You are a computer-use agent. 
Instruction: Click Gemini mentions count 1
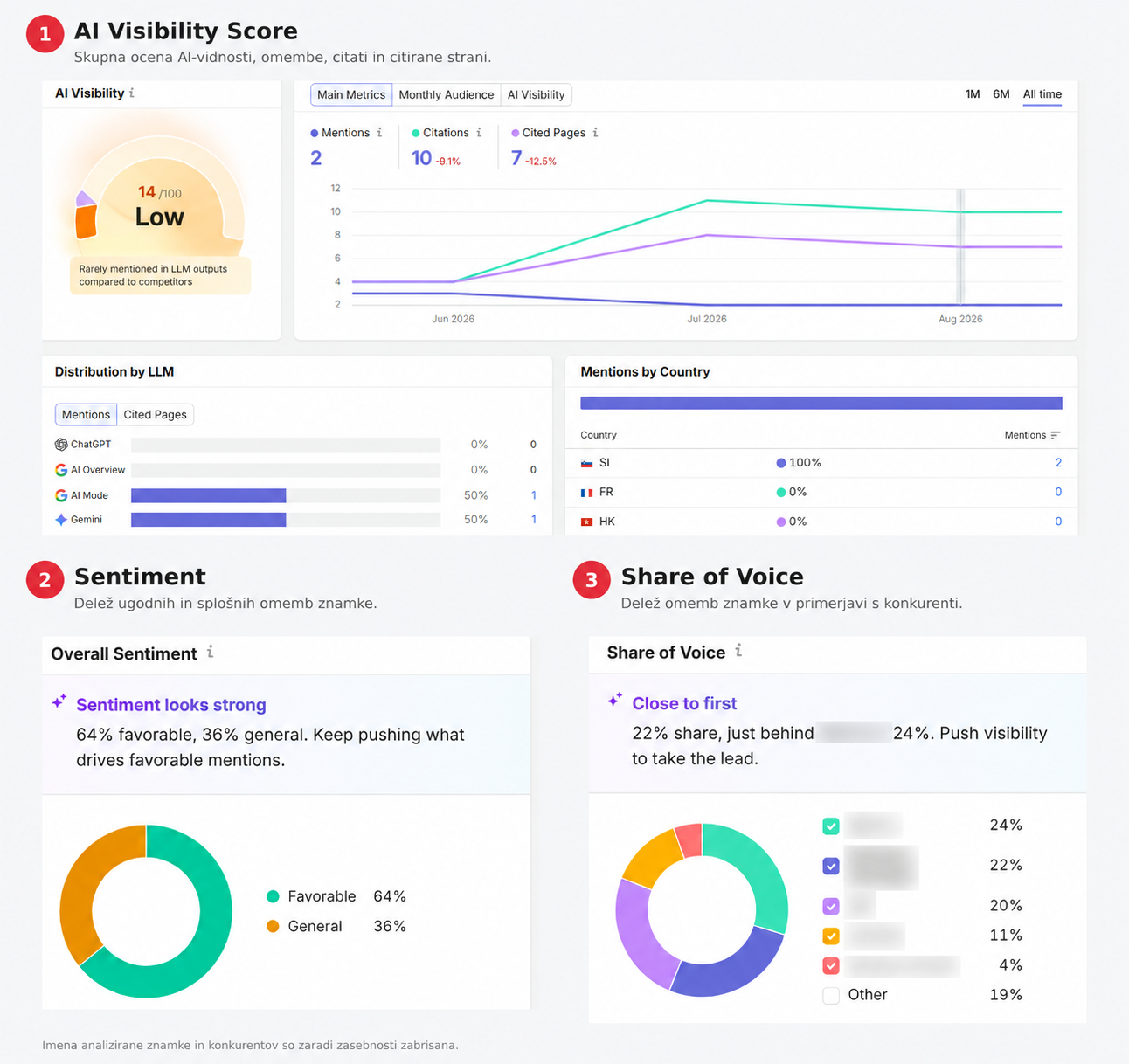click(x=534, y=520)
